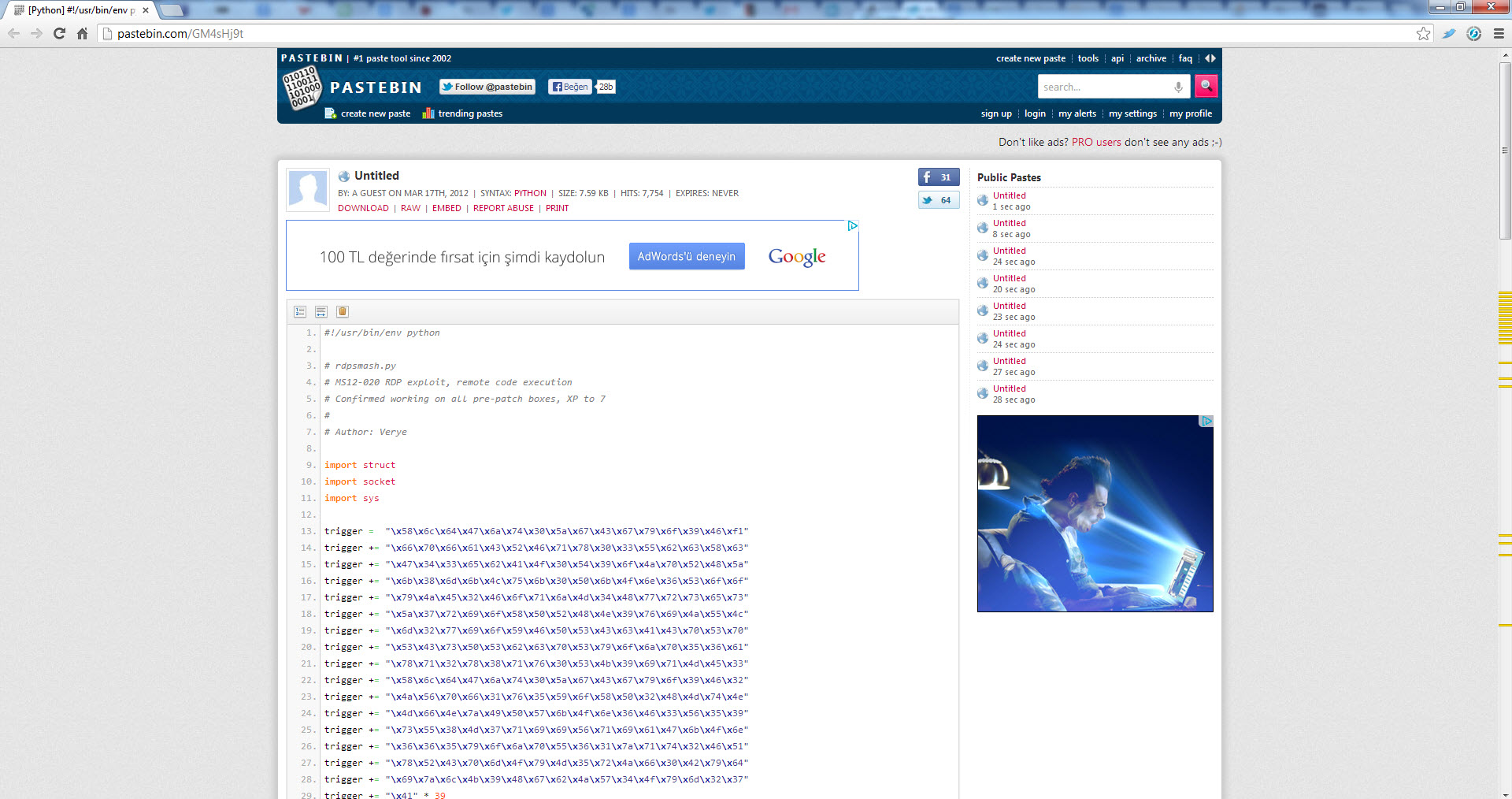Go forward with the browser forward arrow
Screen dimensions: 1512x799
click(x=36, y=33)
